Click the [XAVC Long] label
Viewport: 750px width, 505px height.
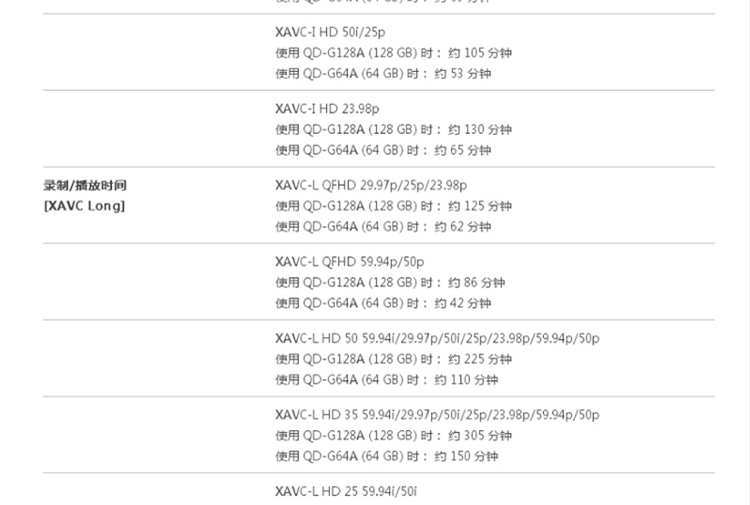coord(85,206)
